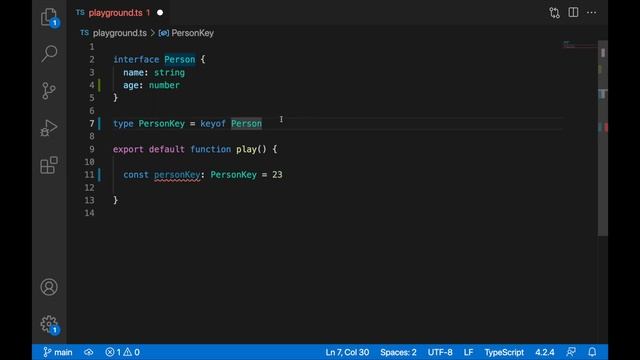Click line number 7 in the gutter

pyautogui.click(x=92, y=123)
